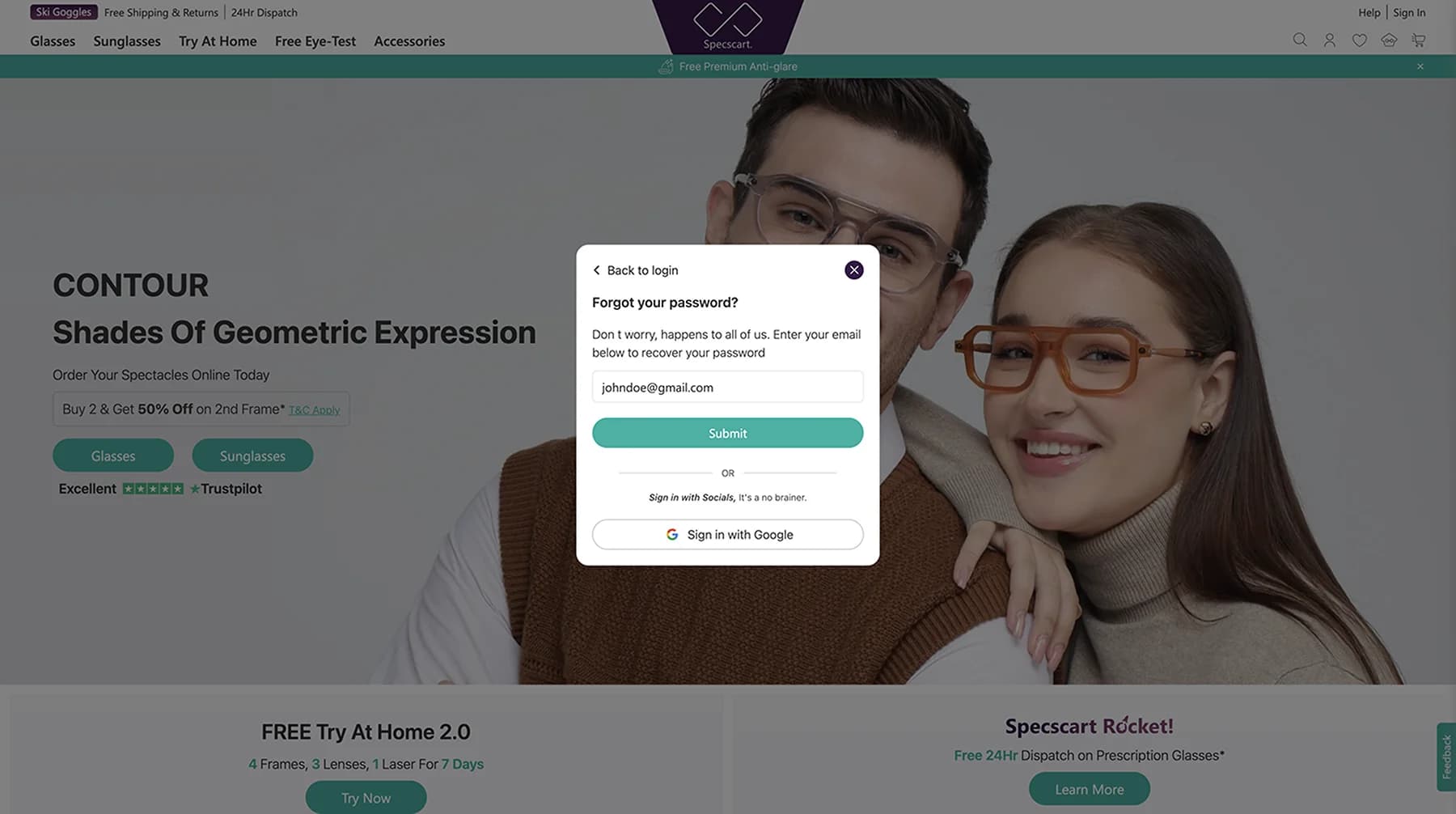The image size is (1456, 814).
Task: Focus the email address input field
Action: pos(727,387)
